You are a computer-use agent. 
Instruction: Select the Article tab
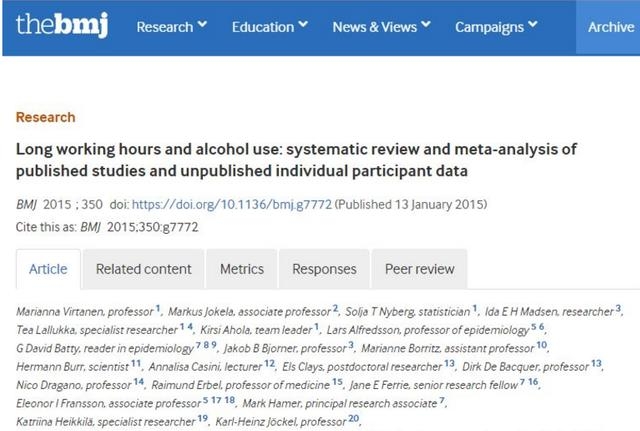pyautogui.click(x=48, y=269)
